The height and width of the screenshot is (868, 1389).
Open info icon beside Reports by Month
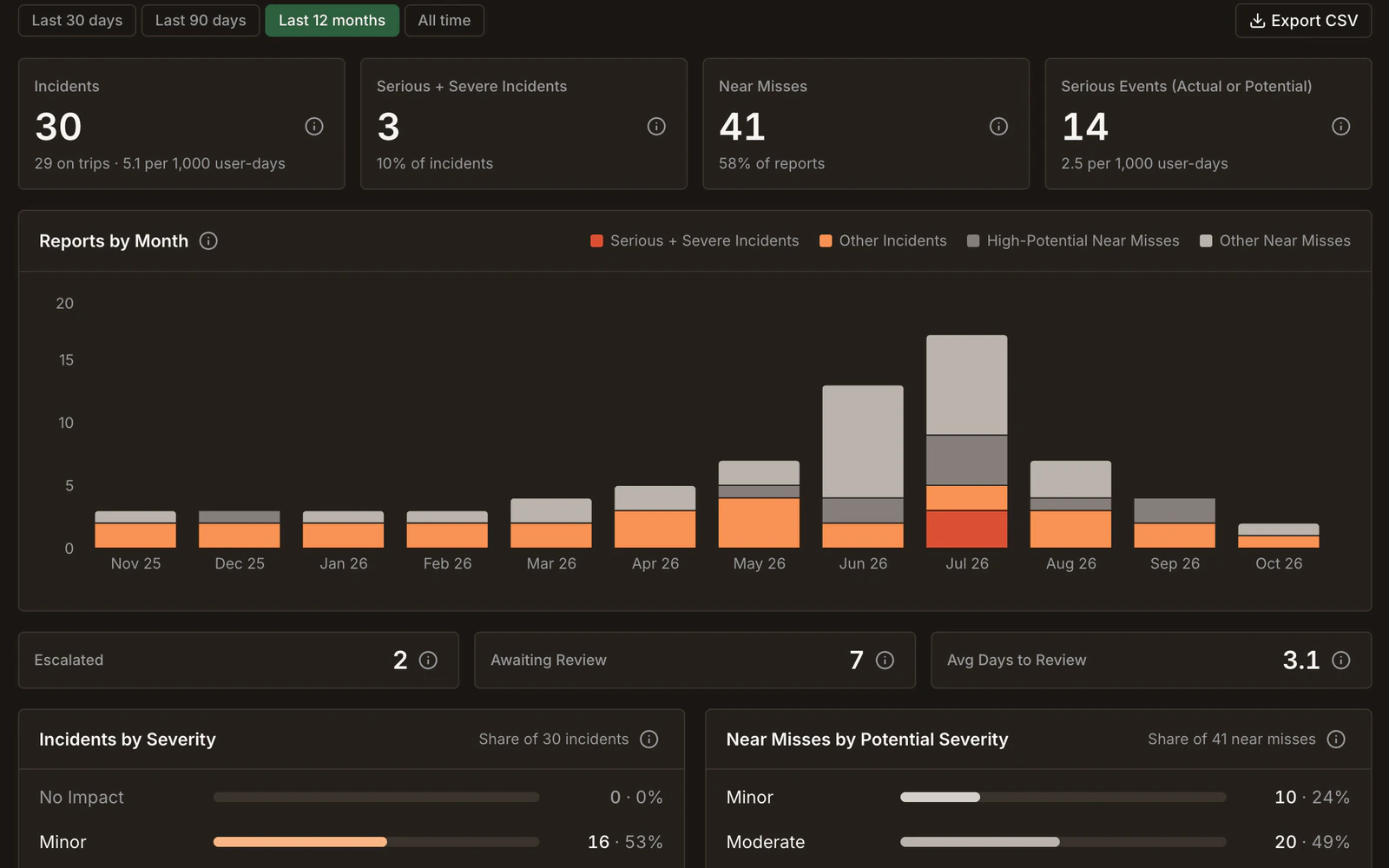coord(208,240)
